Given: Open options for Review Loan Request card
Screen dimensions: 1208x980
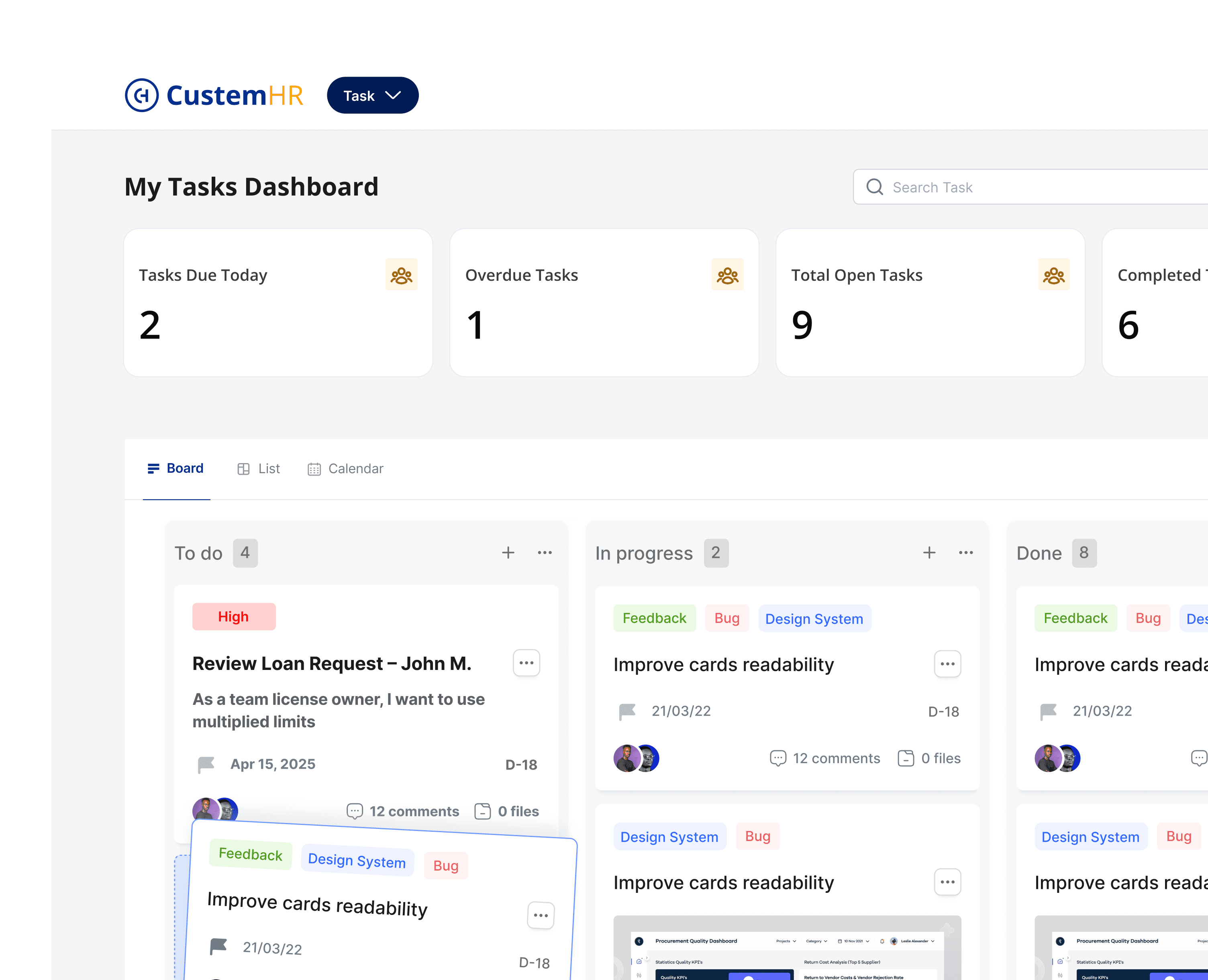Looking at the screenshot, I should [x=526, y=663].
